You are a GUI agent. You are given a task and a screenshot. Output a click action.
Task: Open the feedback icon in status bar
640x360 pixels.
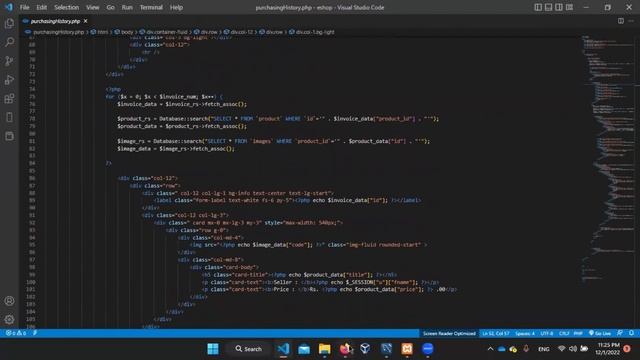coord(620,333)
